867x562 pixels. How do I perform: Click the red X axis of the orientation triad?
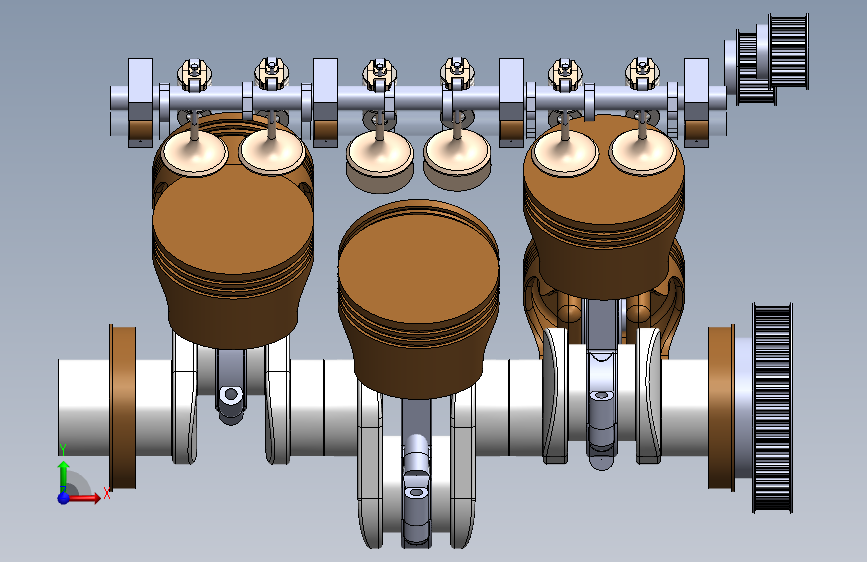(85, 498)
